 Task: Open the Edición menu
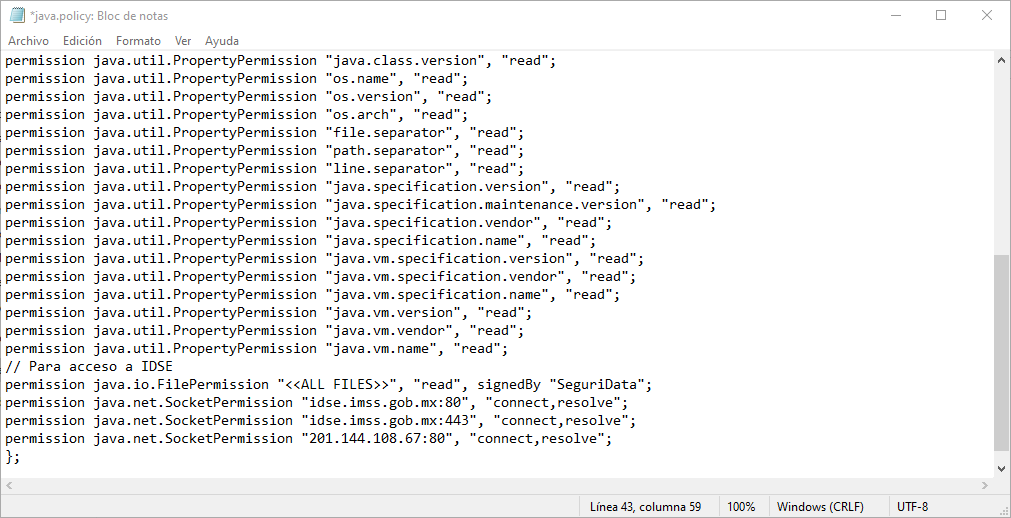pos(82,41)
